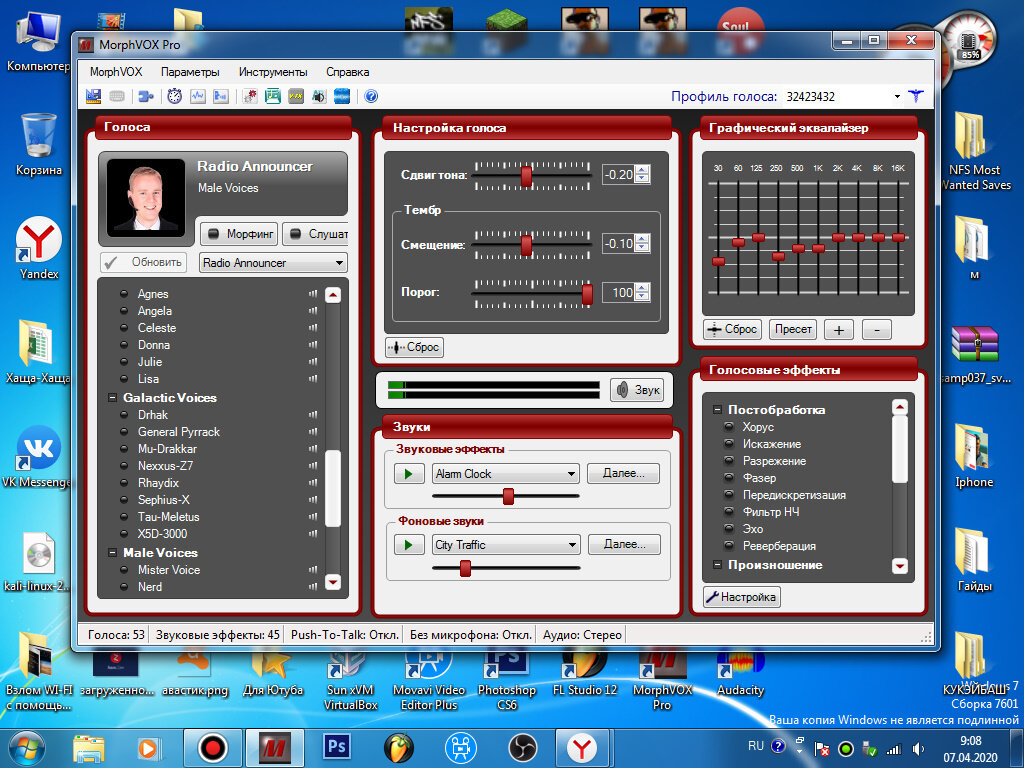Click the waveform graph toolbar icon
This screenshot has height=768, width=1024.
pos(197,97)
